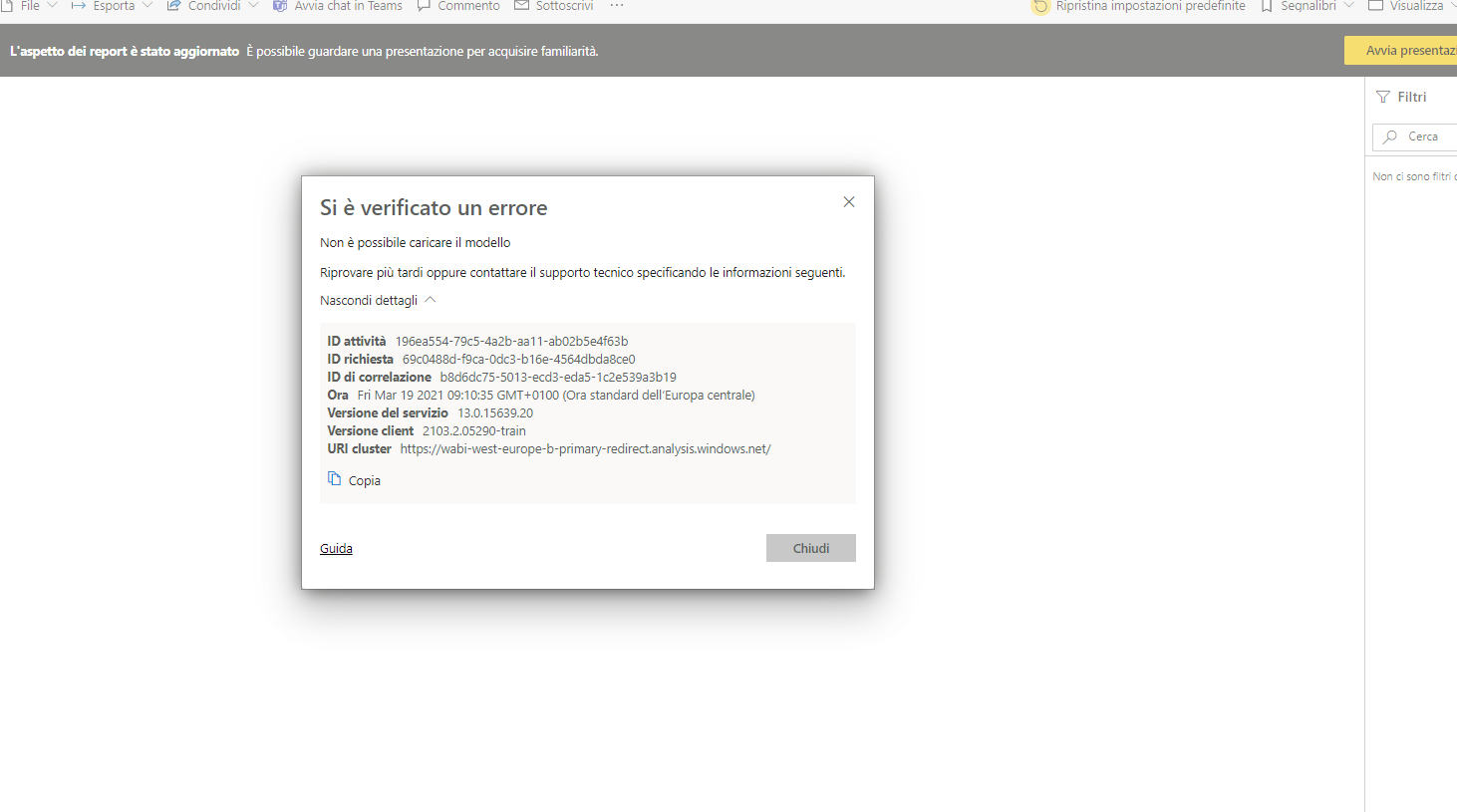The width and height of the screenshot is (1457, 812).
Task: Click the chevron next to Condividi
Action: pos(253,5)
